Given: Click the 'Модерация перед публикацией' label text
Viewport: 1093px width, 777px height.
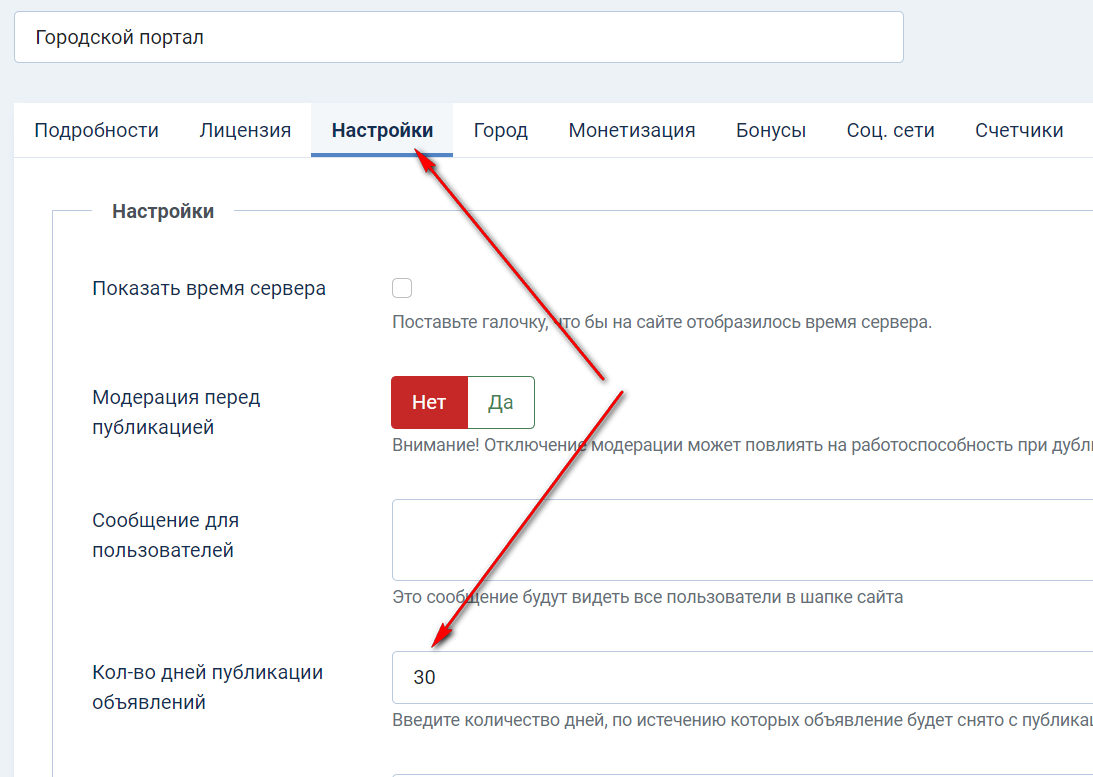Looking at the screenshot, I should click(176, 412).
